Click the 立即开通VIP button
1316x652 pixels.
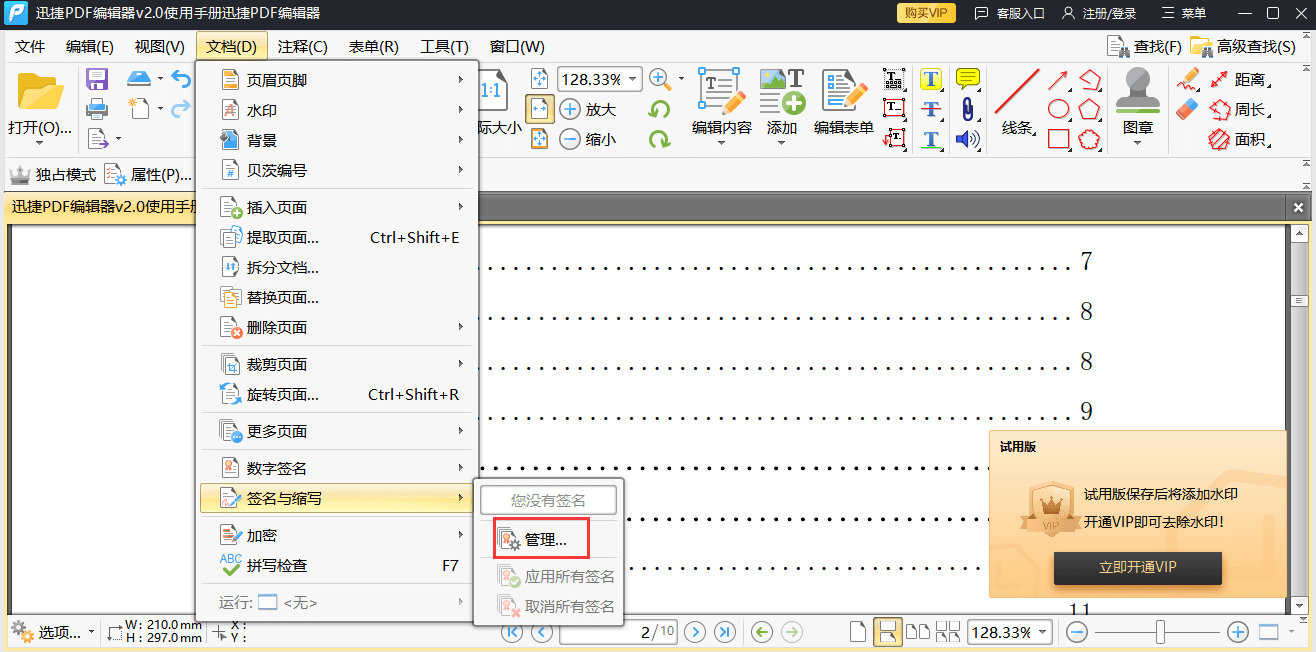pos(1137,567)
